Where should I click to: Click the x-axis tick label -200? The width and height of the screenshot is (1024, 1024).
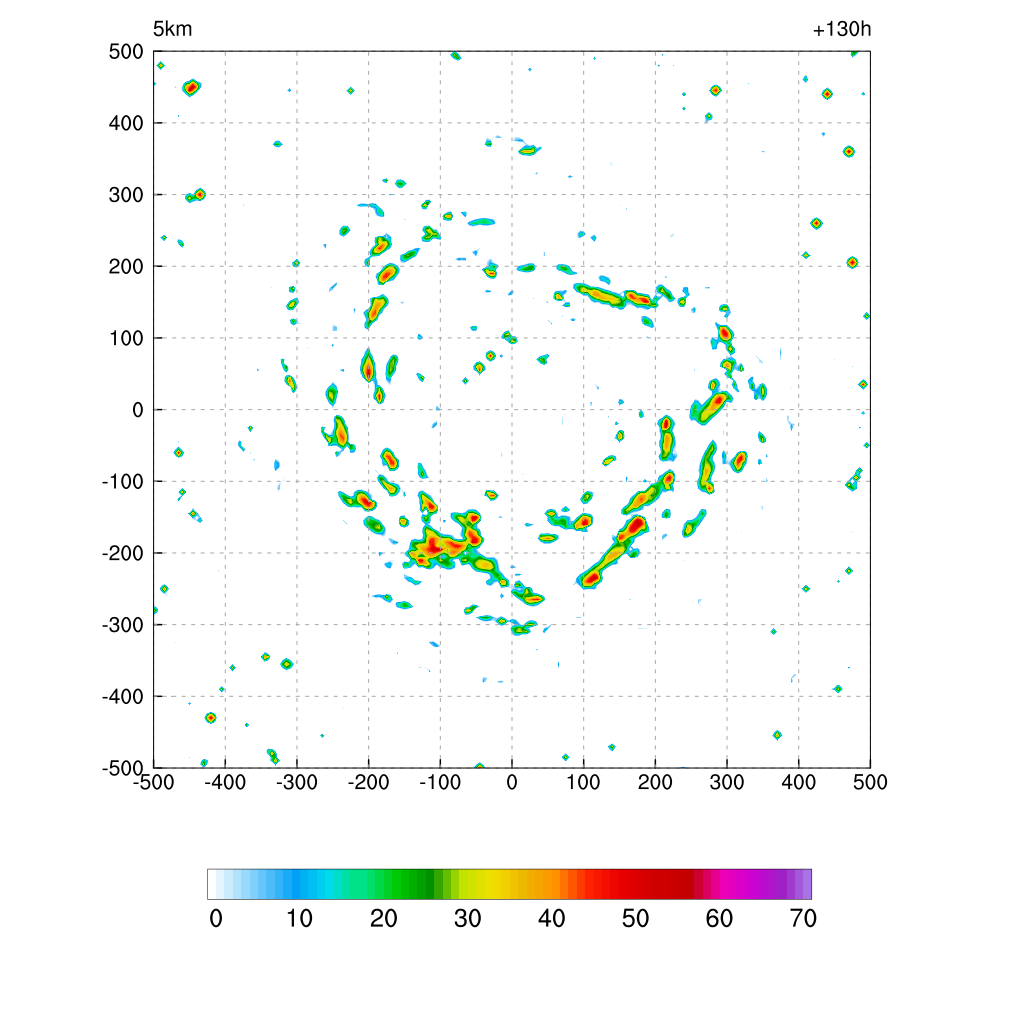click(x=368, y=782)
